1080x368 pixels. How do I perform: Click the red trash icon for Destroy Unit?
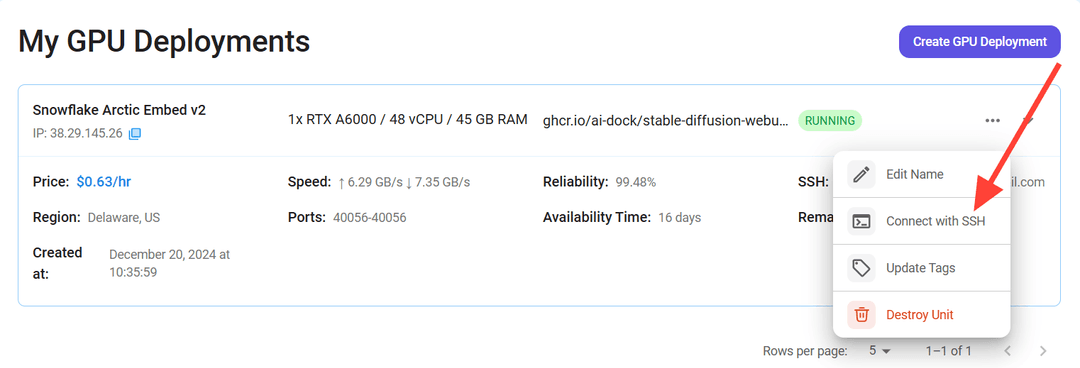(x=861, y=315)
